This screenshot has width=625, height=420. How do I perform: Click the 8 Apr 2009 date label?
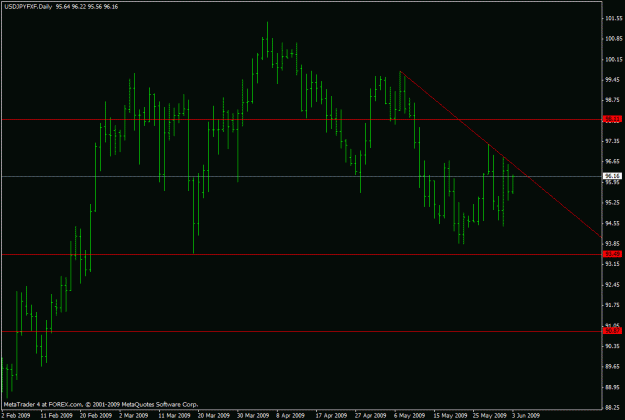(291, 415)
